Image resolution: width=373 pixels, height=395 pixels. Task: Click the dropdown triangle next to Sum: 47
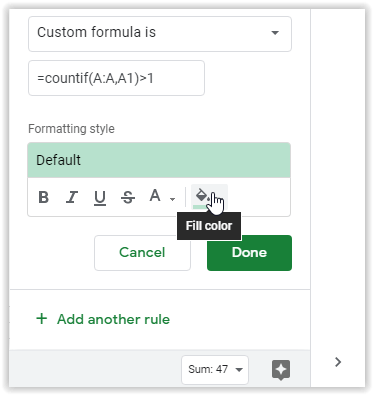click(239, 370)
